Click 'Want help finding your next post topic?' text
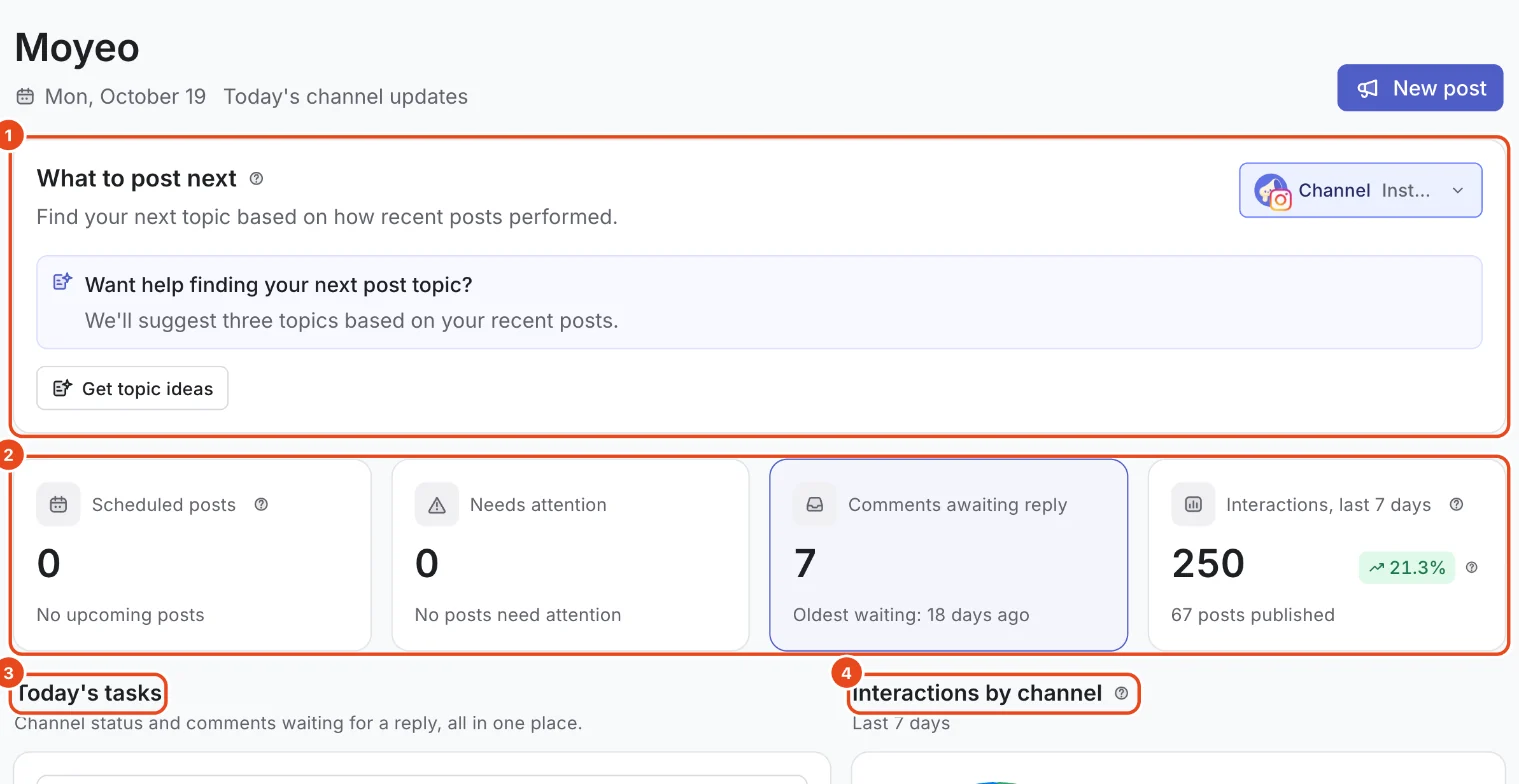Viewport: 1519px width, 784px height. [279, 285]
